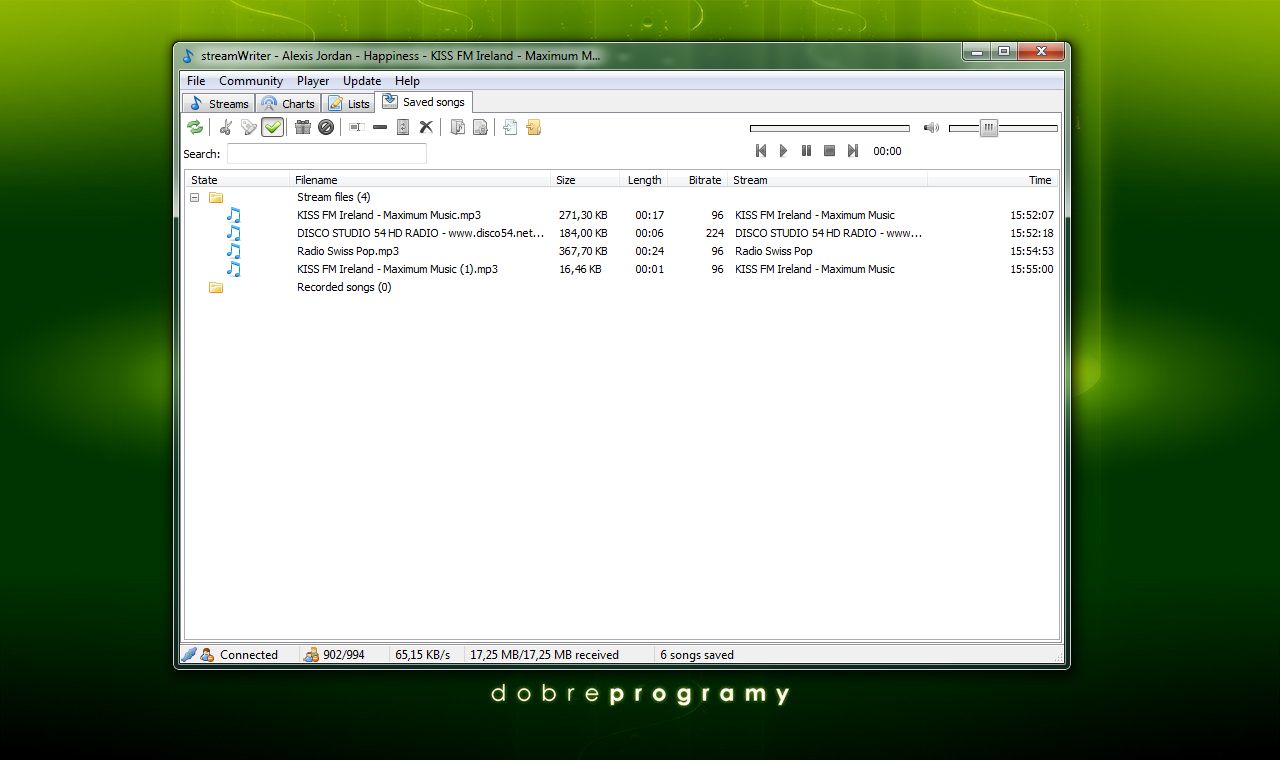Sort by Size column header
The width and height of the screenshot is (1280, 760).
[585, 180]
